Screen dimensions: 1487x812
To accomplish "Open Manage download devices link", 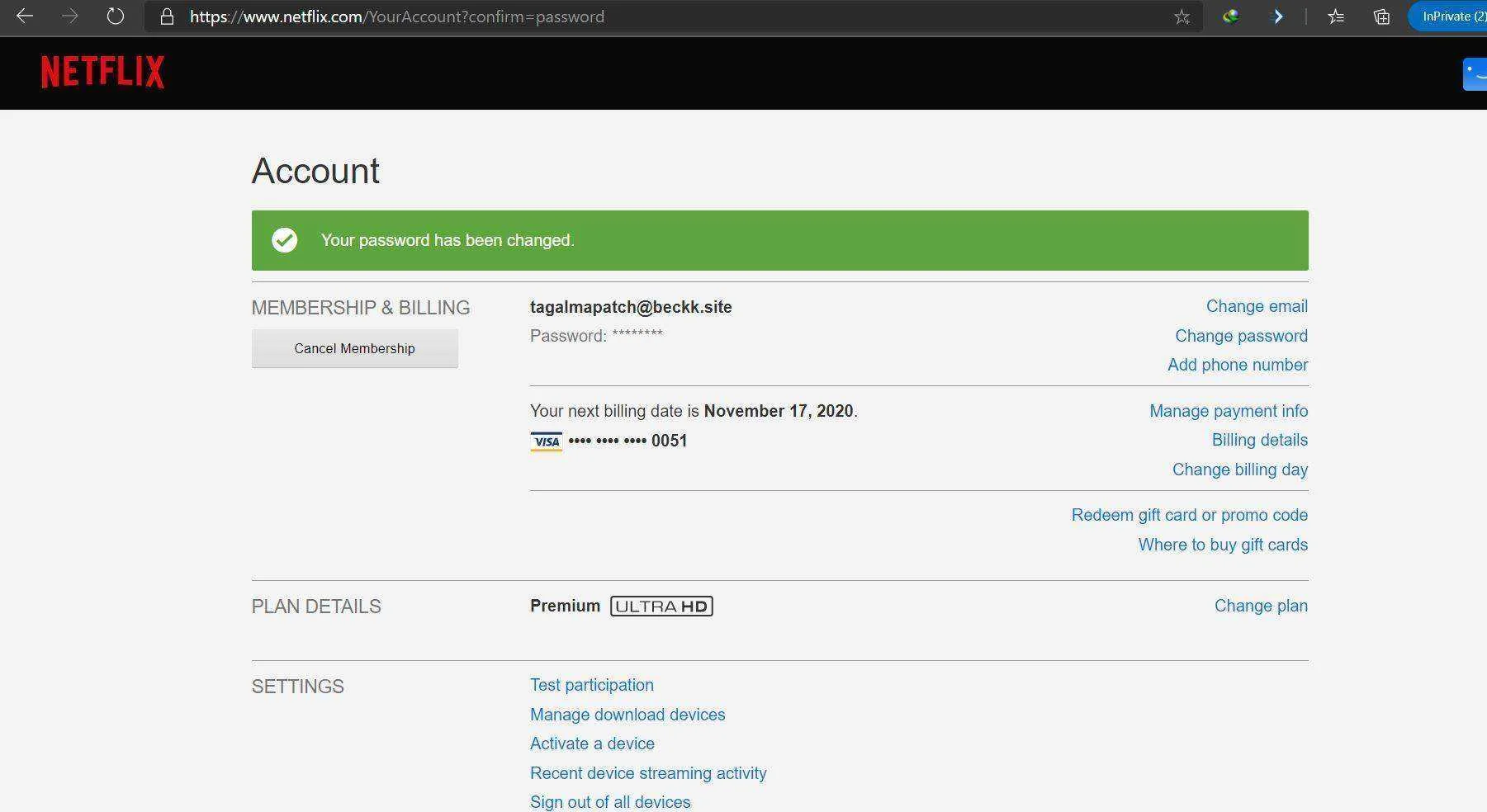I will point(627,715).
